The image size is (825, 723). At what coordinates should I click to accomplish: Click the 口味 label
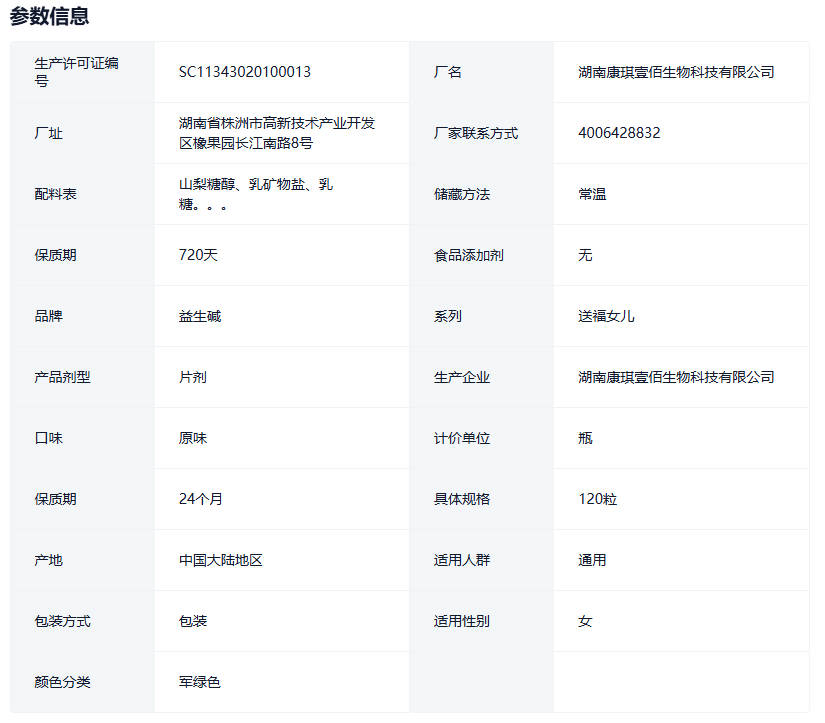pos(48,438)
